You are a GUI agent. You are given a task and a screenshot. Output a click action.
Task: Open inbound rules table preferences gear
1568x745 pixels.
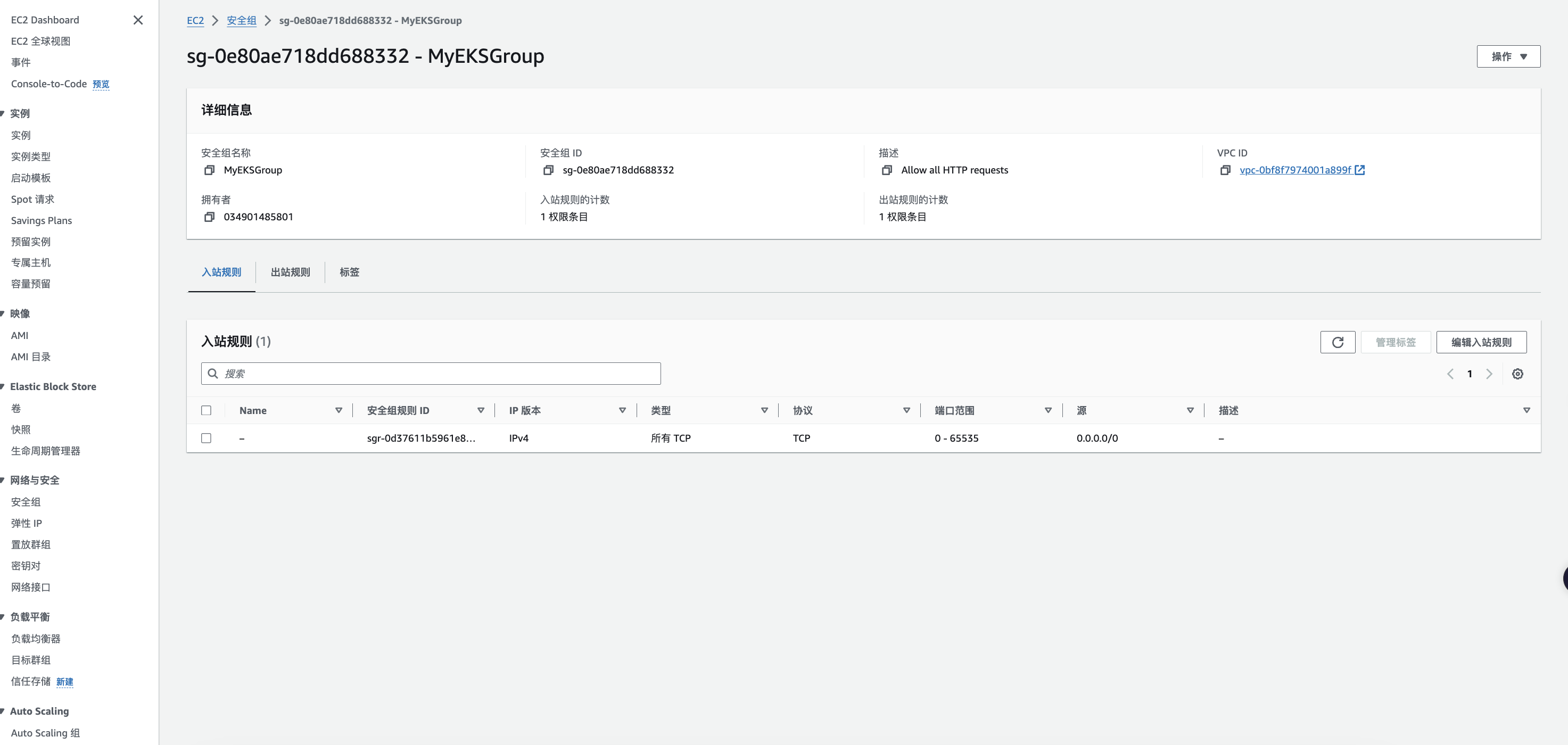point(1517,374)
